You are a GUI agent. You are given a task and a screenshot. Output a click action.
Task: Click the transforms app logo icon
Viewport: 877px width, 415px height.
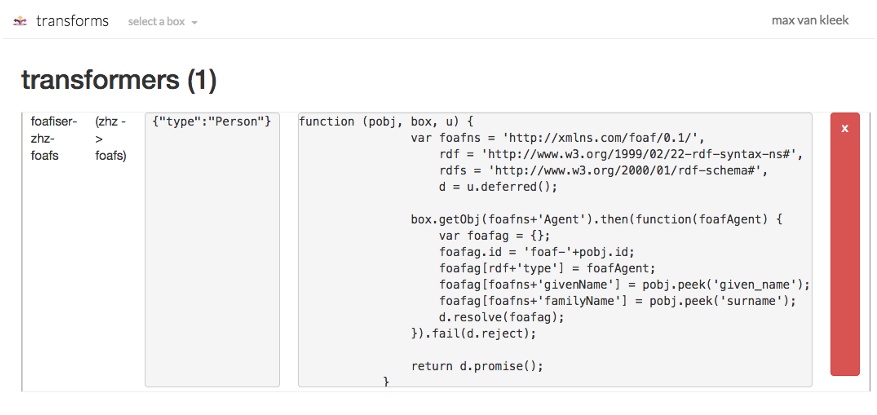tap(20, 21)
